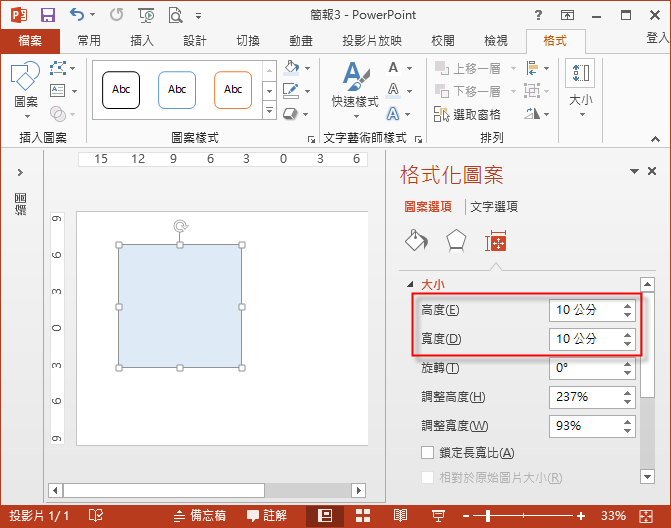Switch to the 動畫 Animations tab

pyautogui.click(x=301, y=41)
